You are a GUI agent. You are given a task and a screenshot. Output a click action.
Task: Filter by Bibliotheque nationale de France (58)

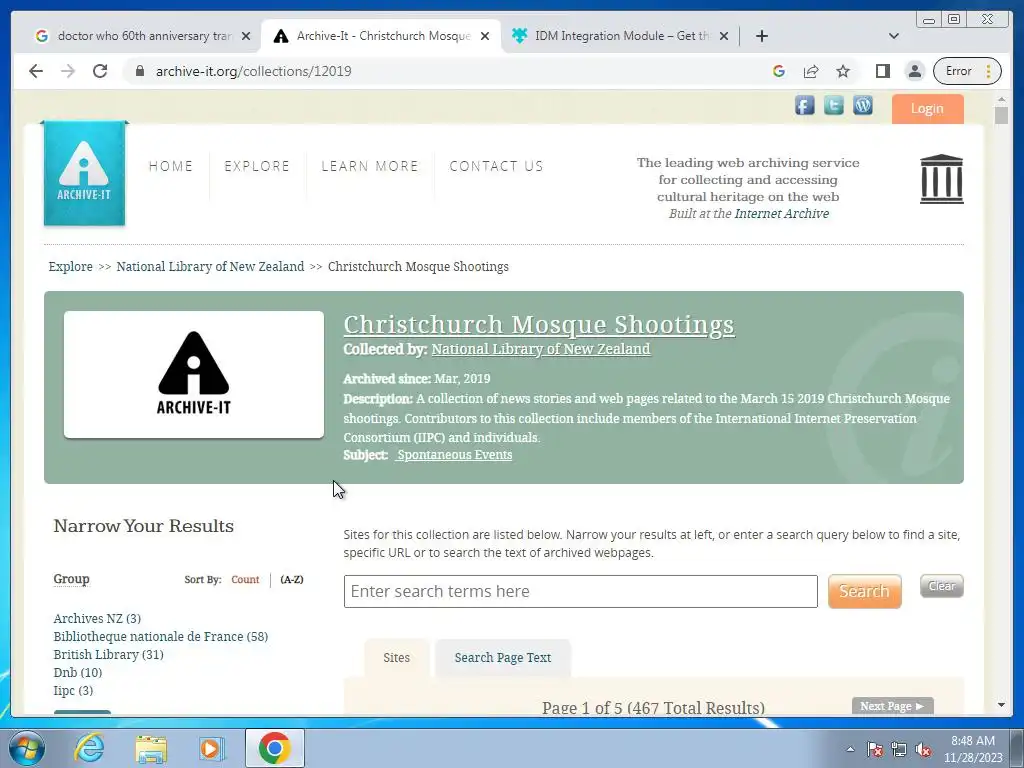click(161, 637)
